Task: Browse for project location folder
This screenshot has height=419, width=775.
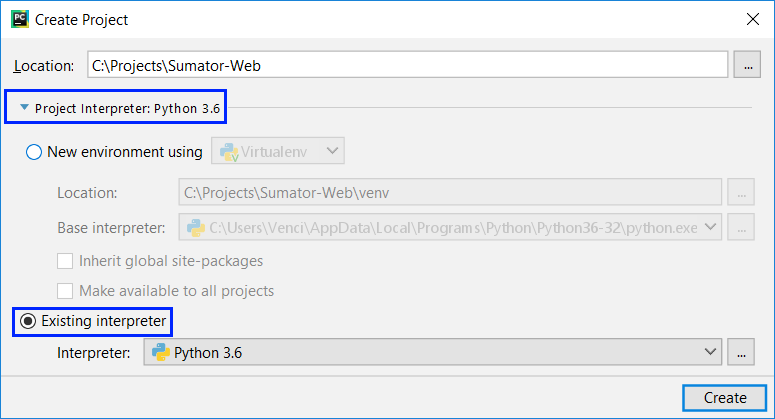Action: (x=747, y=65)
